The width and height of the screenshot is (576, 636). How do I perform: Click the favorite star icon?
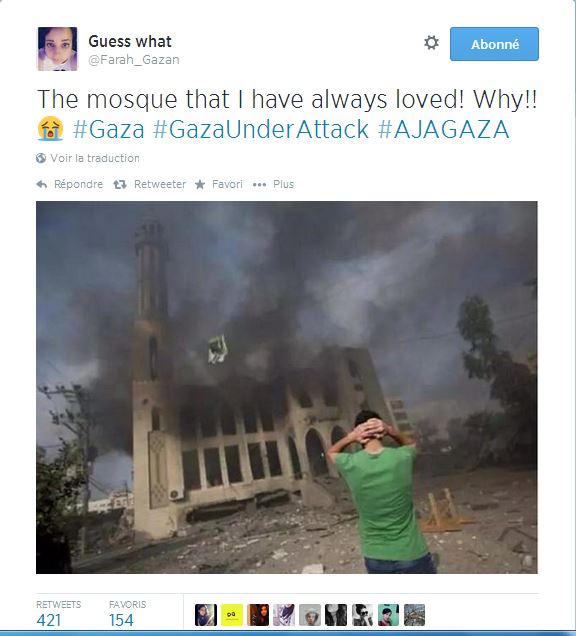point(200,185)
